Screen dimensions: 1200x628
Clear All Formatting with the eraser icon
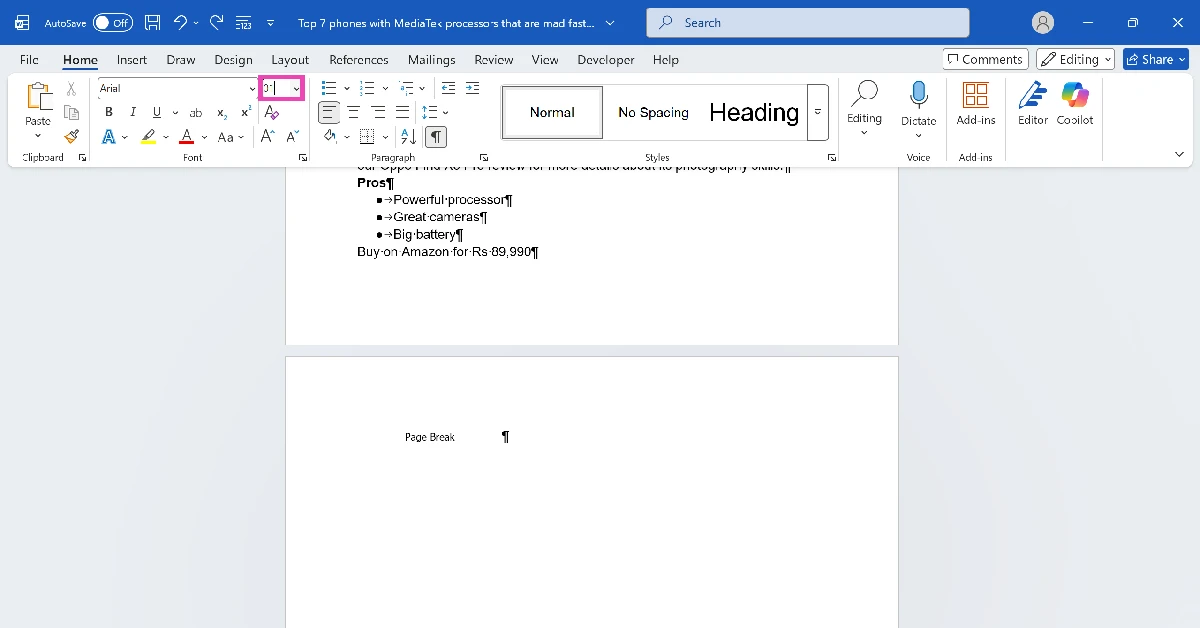click(x=271, y=112)
